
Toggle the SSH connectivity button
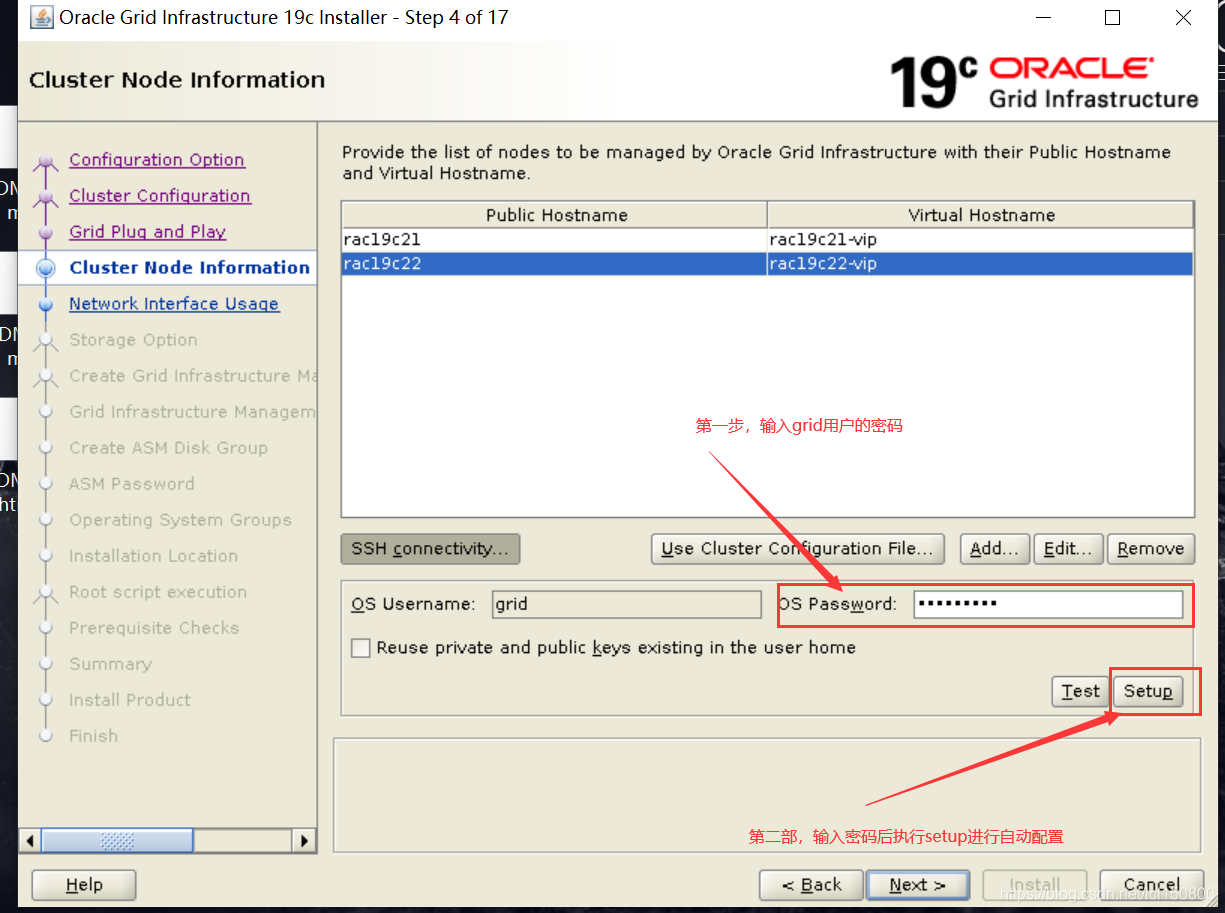tap(430, 549)
